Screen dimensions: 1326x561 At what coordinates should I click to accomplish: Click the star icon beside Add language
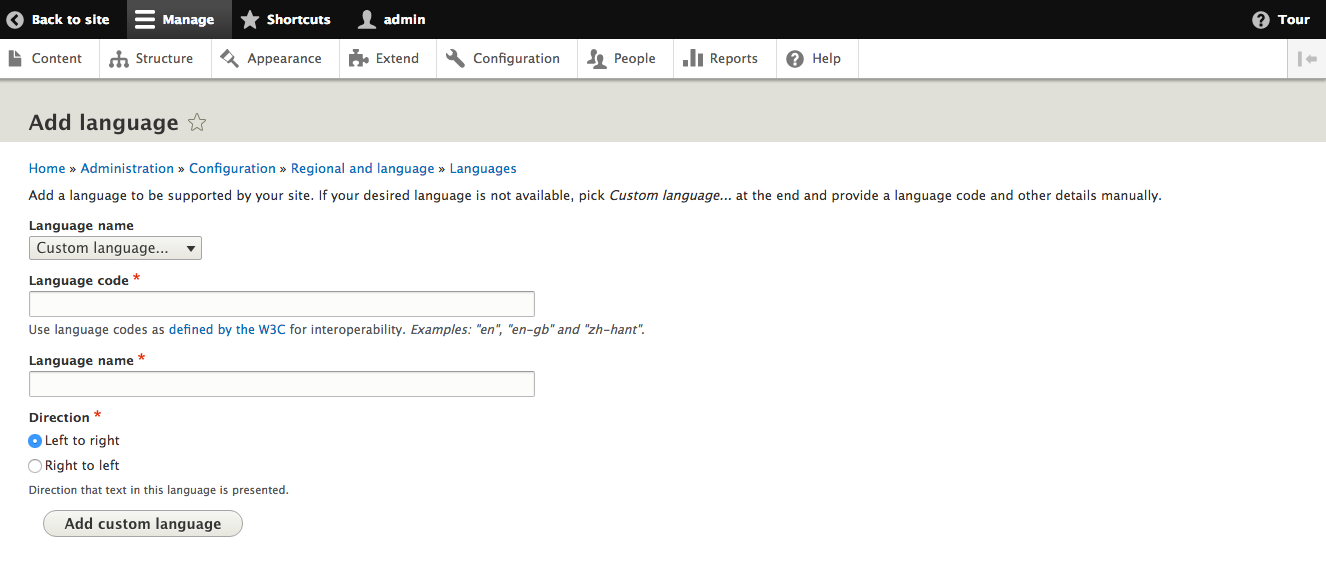pos(197,123)
